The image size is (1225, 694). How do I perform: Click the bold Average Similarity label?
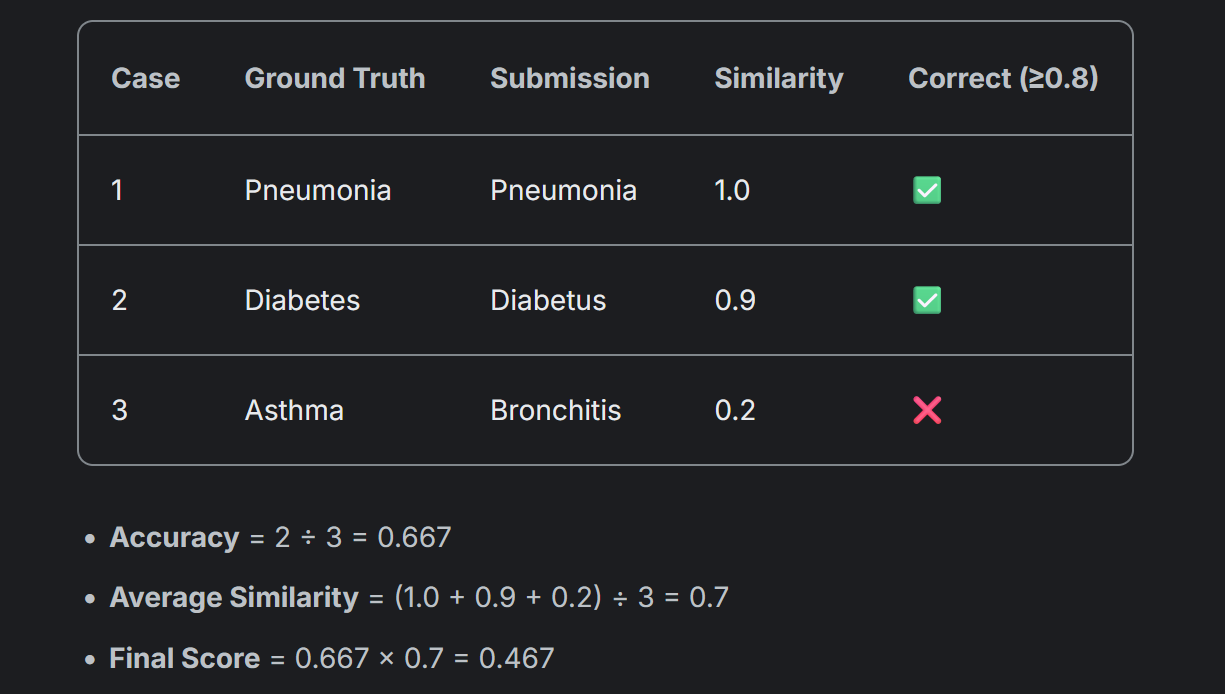click(x=234, y=598)
